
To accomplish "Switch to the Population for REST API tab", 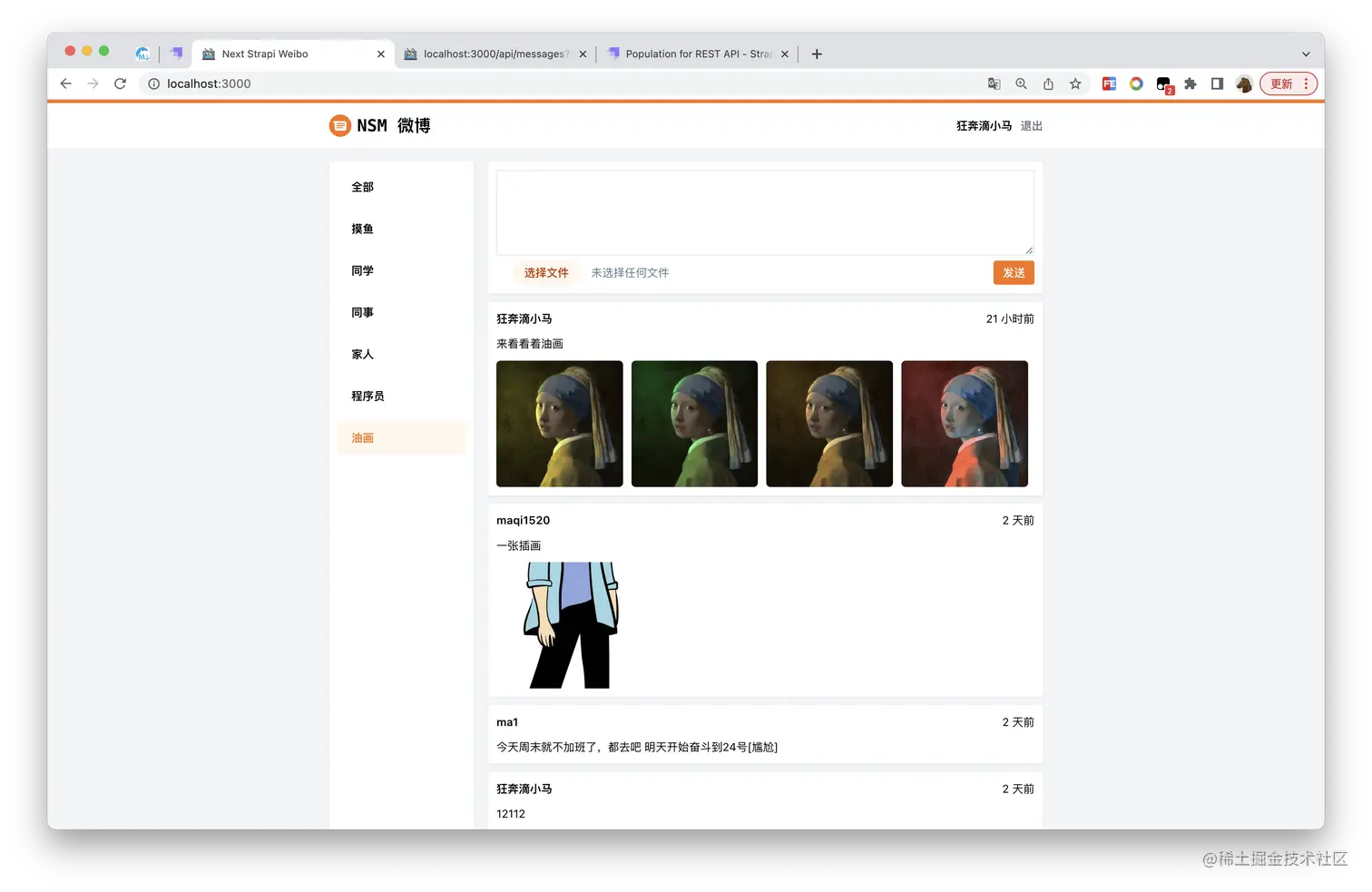I will tap(699, 54).
